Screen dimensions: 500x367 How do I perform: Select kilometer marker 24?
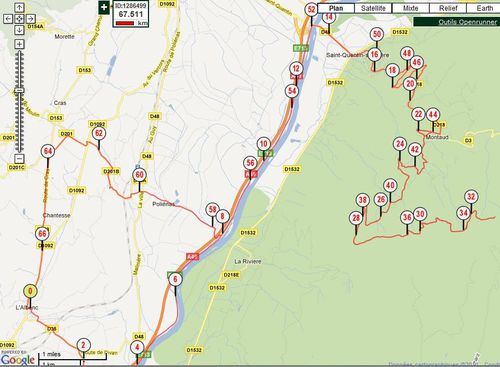click(400, 144)
